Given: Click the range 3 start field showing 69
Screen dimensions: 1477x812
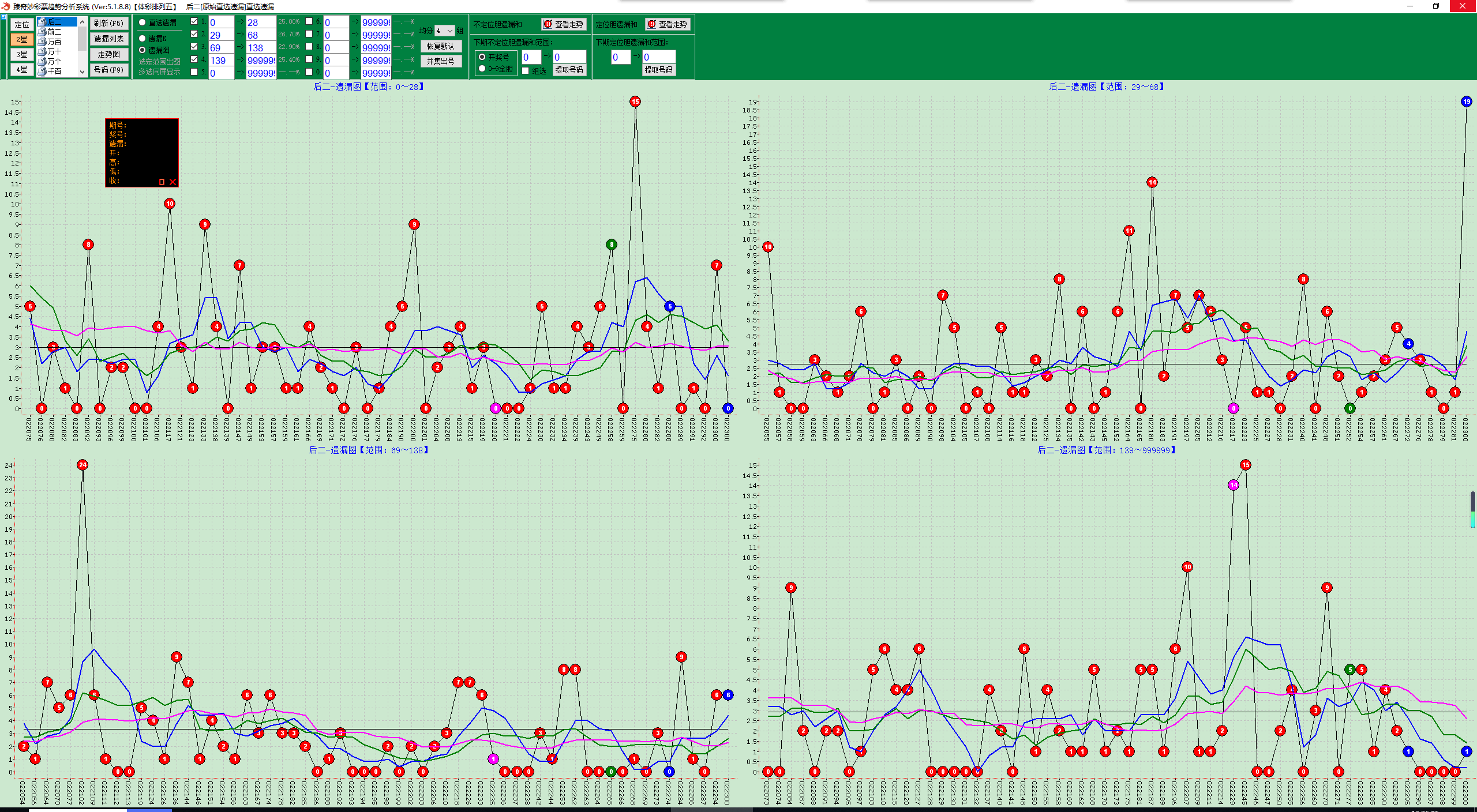Looking at the screenshot, I should pos(221,48).
